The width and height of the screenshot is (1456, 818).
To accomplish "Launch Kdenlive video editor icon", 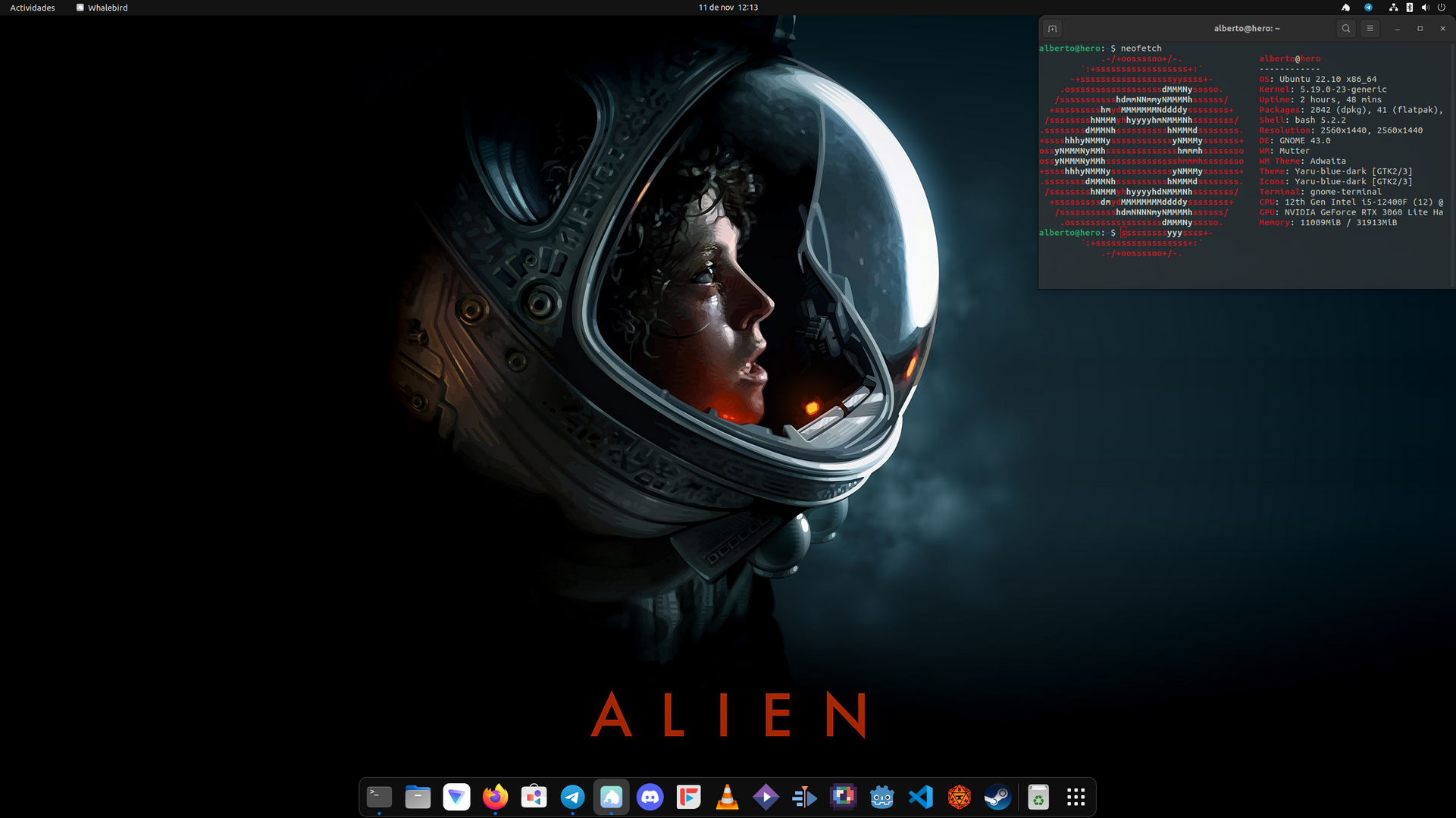I will pyautogui.click(x=804, y=797).
